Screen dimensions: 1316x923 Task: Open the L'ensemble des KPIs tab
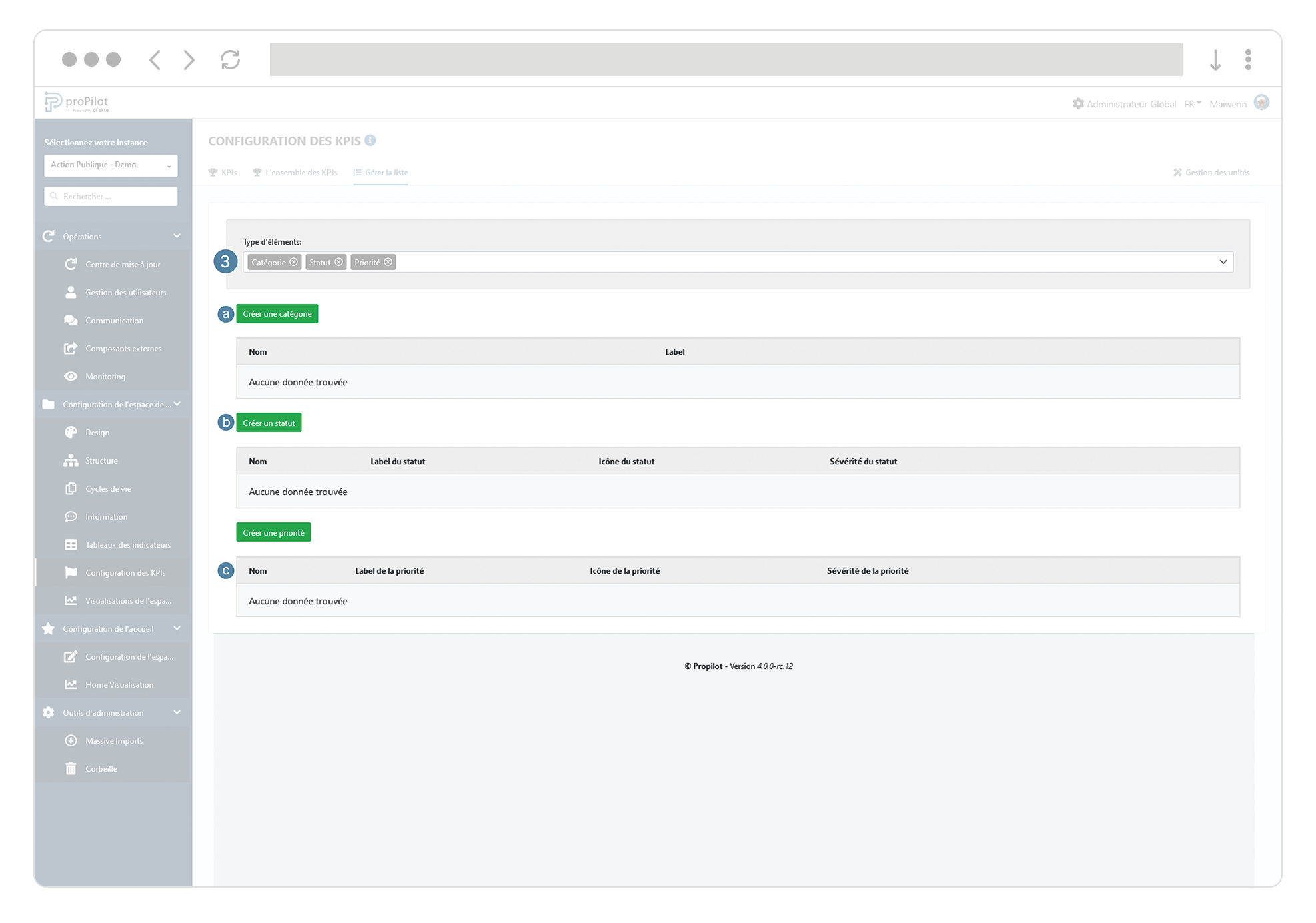click(x=295, y=172)
